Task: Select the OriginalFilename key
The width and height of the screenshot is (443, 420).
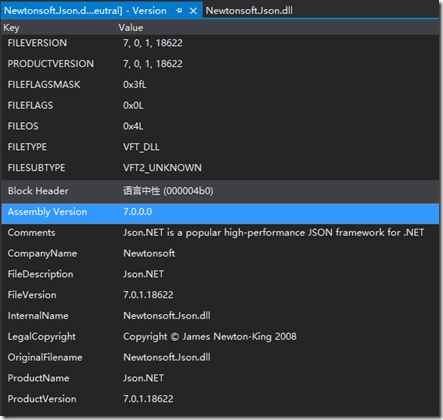Action: pos(45,358)
